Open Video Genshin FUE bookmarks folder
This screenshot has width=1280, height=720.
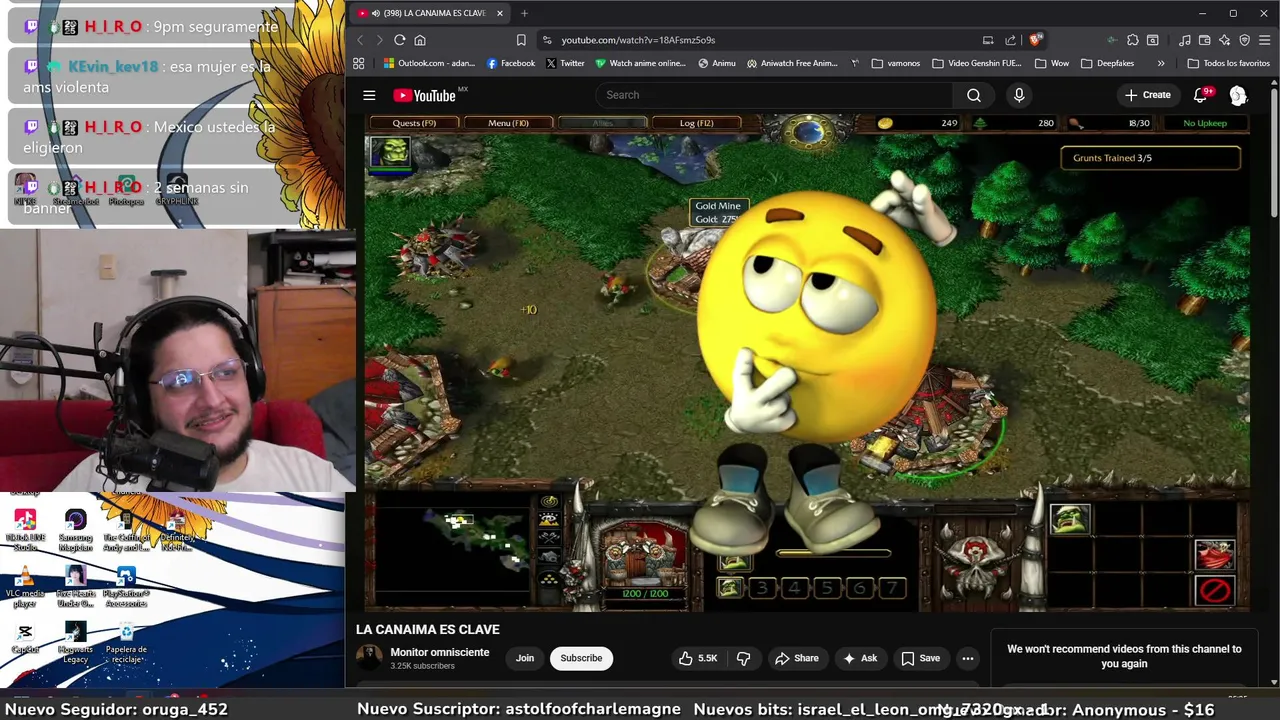pyautogui.click(x=976, y=63)
